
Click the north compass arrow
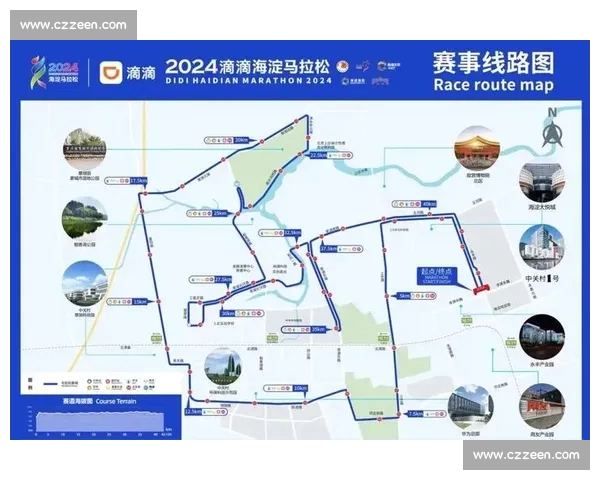point(552,133)
